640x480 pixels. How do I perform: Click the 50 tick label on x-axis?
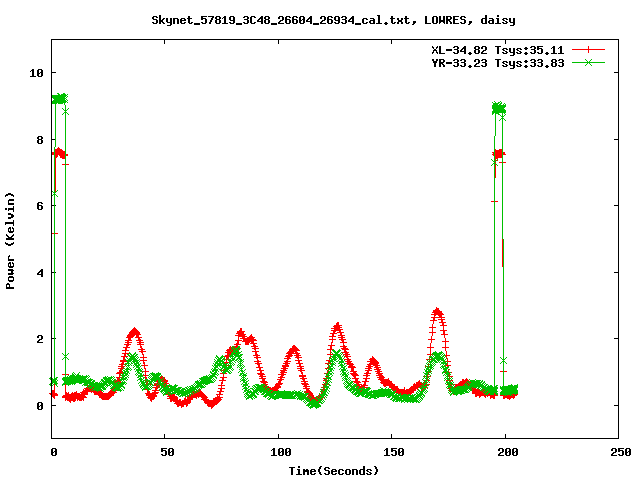coord(165,452)
